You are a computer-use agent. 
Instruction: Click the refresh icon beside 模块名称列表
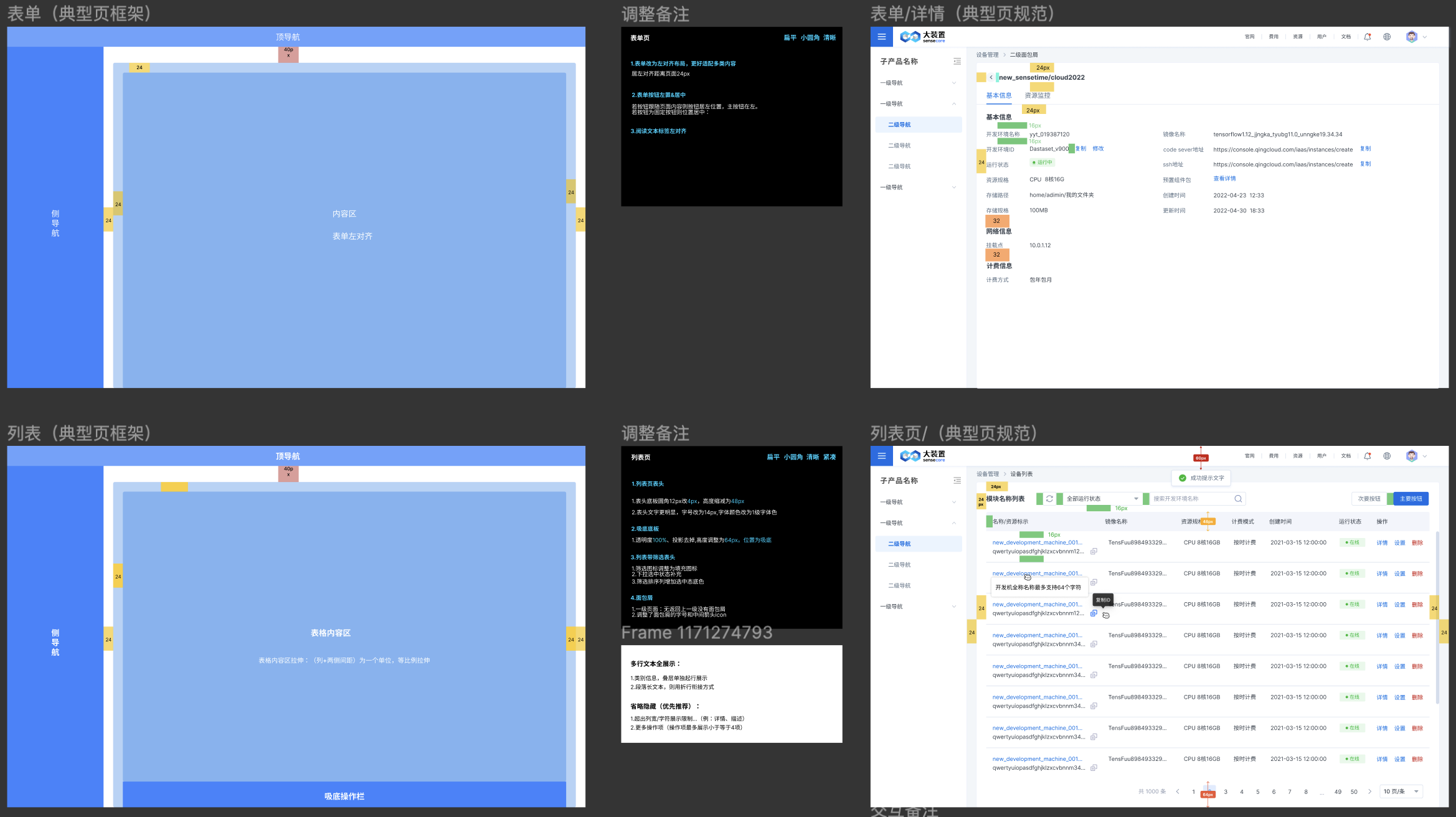pyautogui.click(x=1049, y=499)
